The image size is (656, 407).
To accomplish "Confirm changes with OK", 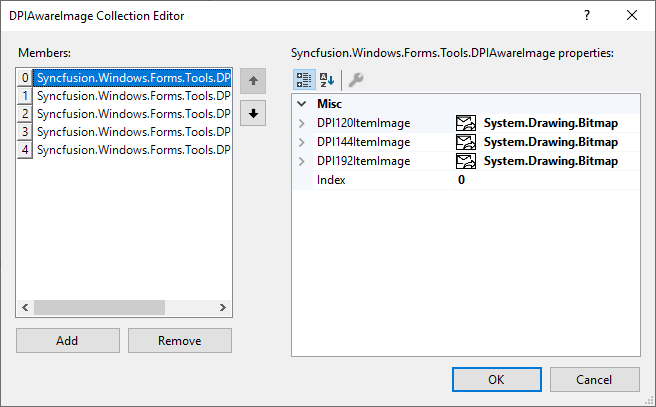I will pos(496,379).
